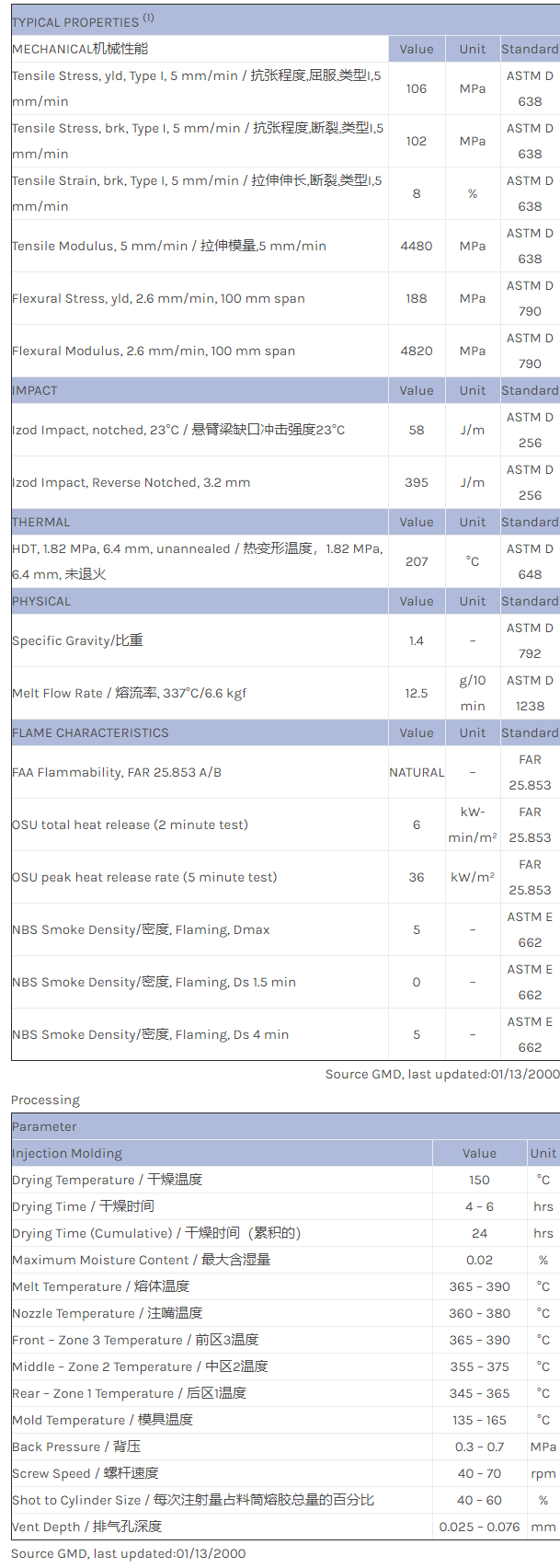The height and width of the screenshot is (1568, 560).
Task: Click the Melt Temperature range 365 - 390
Action: [479, 1286]
